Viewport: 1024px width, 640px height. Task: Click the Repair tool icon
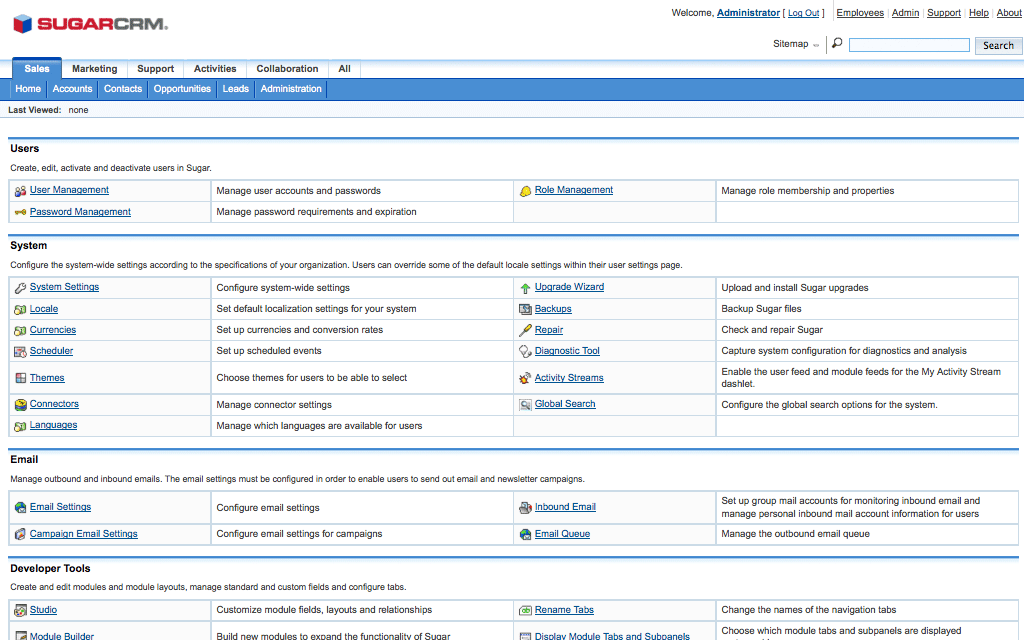[525, 330]
